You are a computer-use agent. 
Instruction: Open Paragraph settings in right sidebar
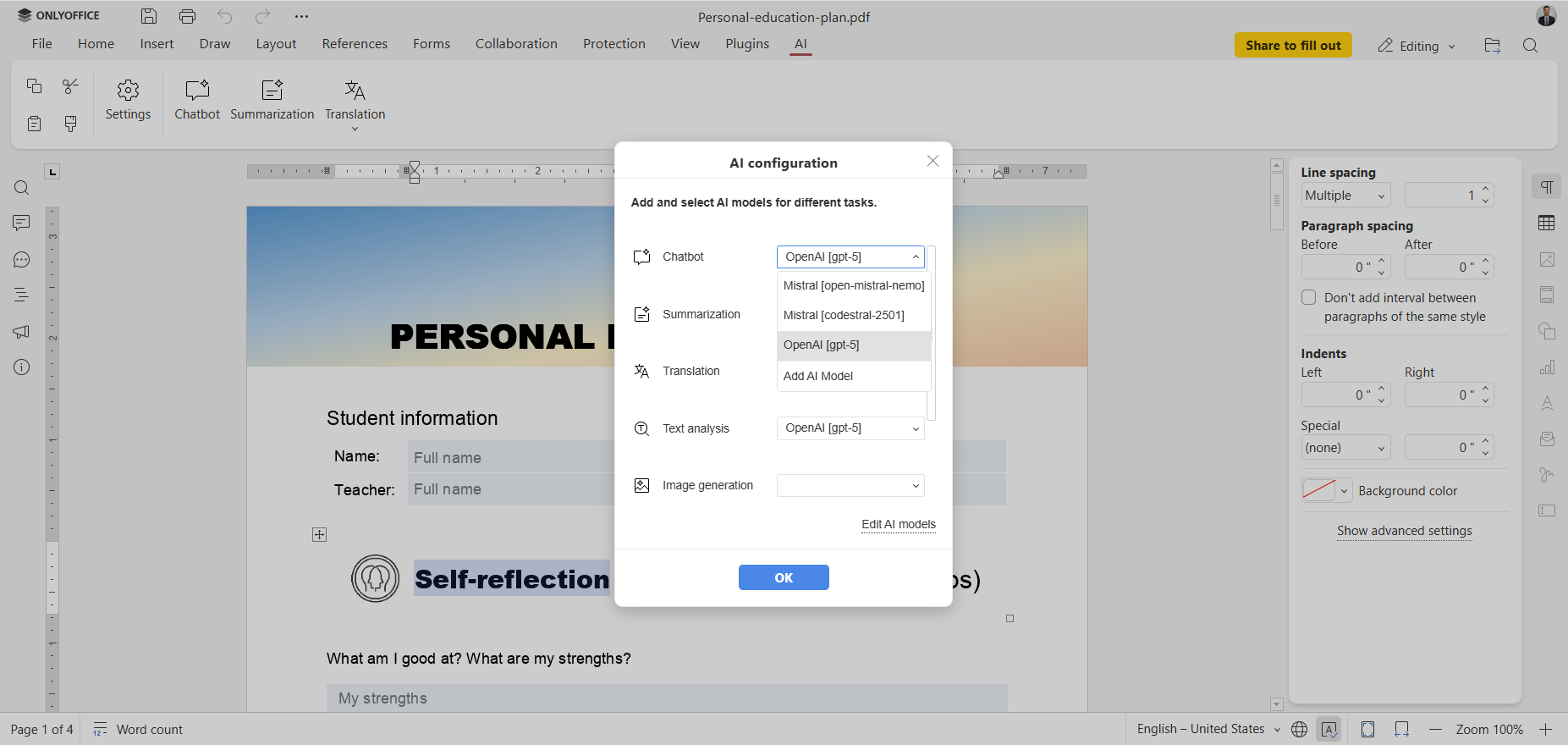[x=1547, y=187]
